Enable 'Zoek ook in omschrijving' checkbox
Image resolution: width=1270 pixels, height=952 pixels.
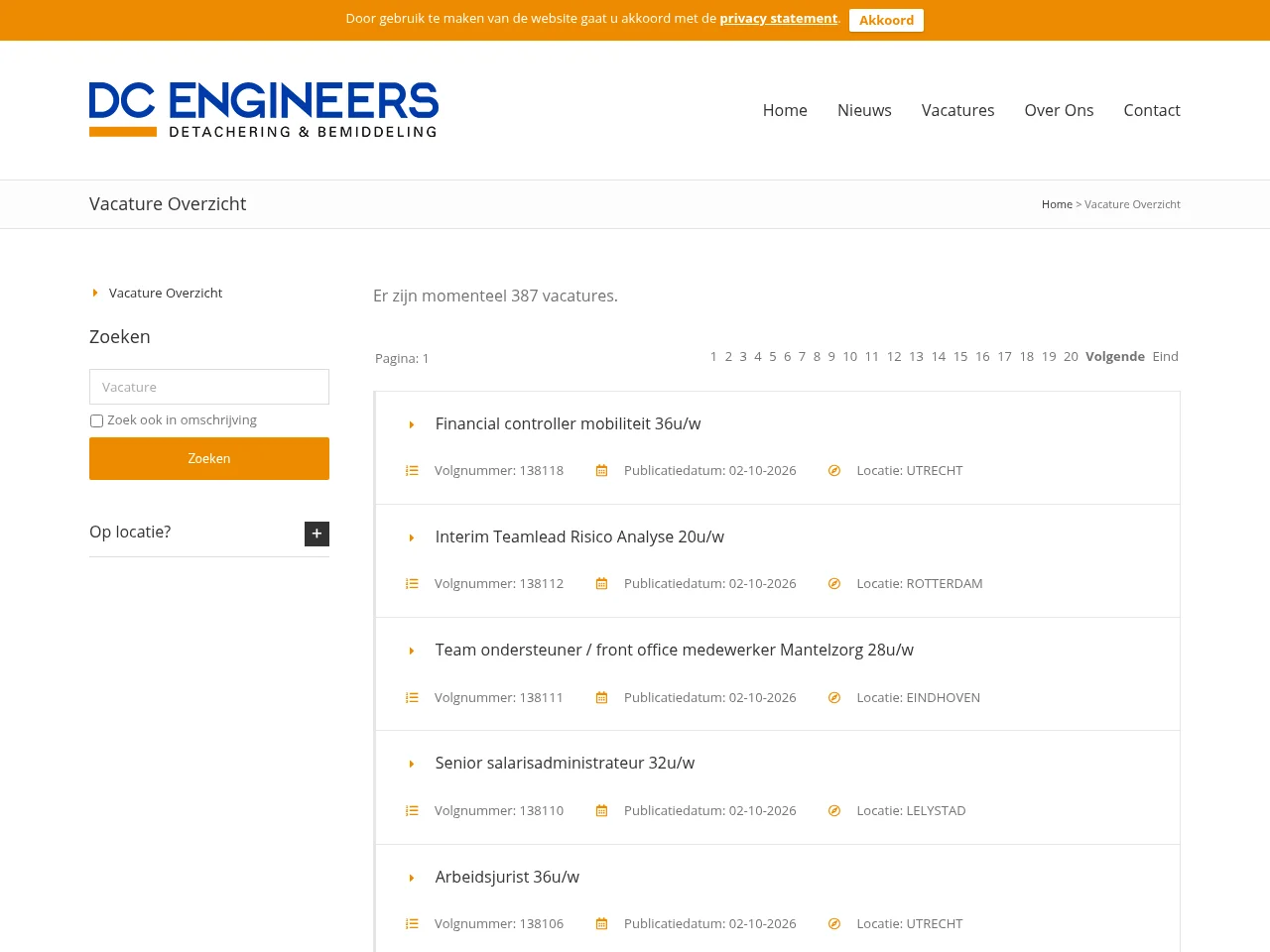pyautogui.click(x=96, y=420)
